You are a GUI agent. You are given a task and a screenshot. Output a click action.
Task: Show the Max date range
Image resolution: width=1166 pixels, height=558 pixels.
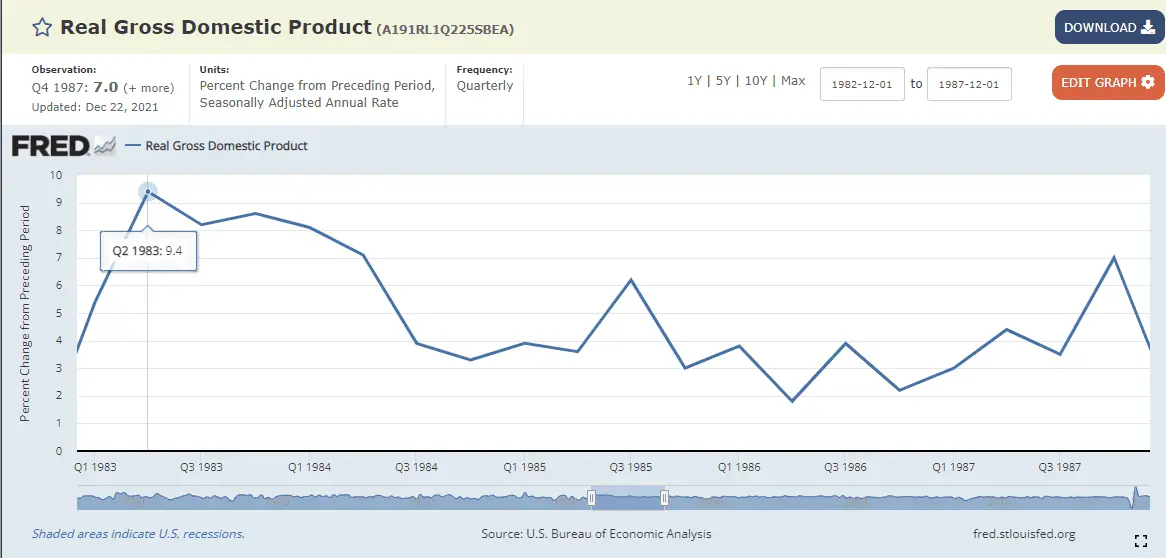[793, 81]
